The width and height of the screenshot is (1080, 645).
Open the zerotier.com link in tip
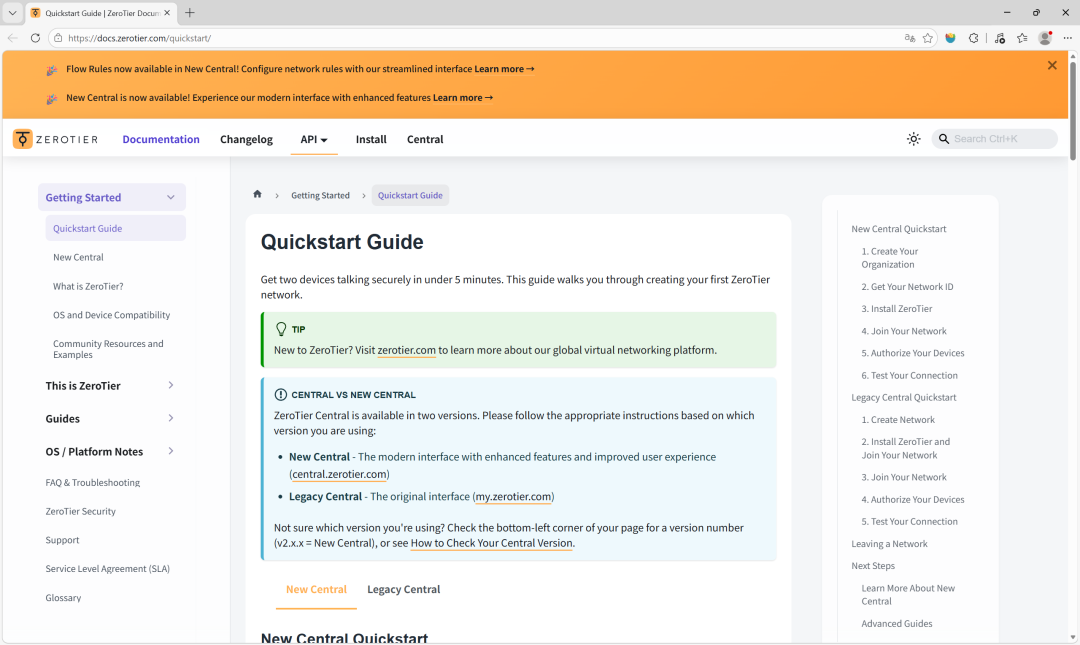406,350
